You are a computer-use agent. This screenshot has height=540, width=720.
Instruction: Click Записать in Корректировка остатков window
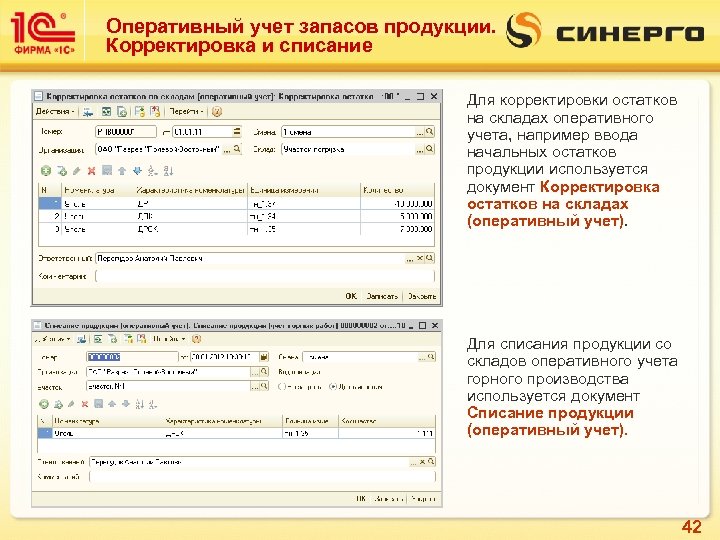tap(382, 296)
